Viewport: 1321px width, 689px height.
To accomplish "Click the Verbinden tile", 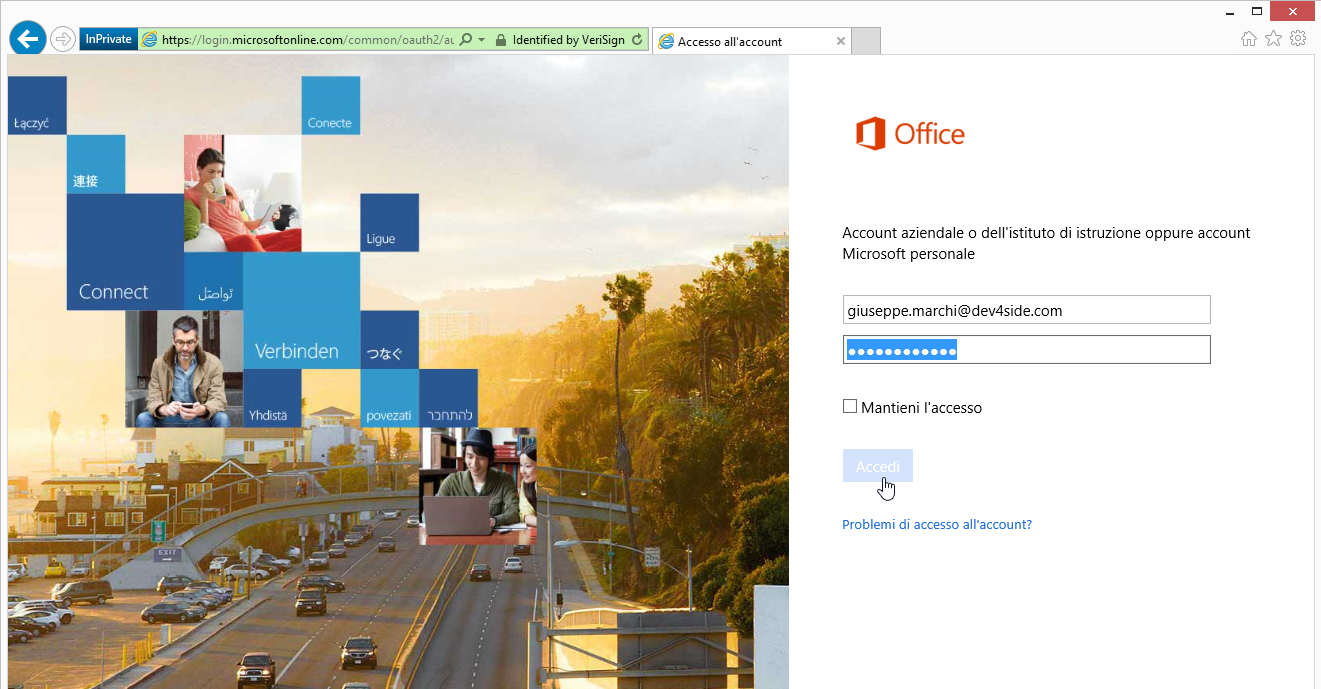I will pyautogui.click(x=301, y=310).
